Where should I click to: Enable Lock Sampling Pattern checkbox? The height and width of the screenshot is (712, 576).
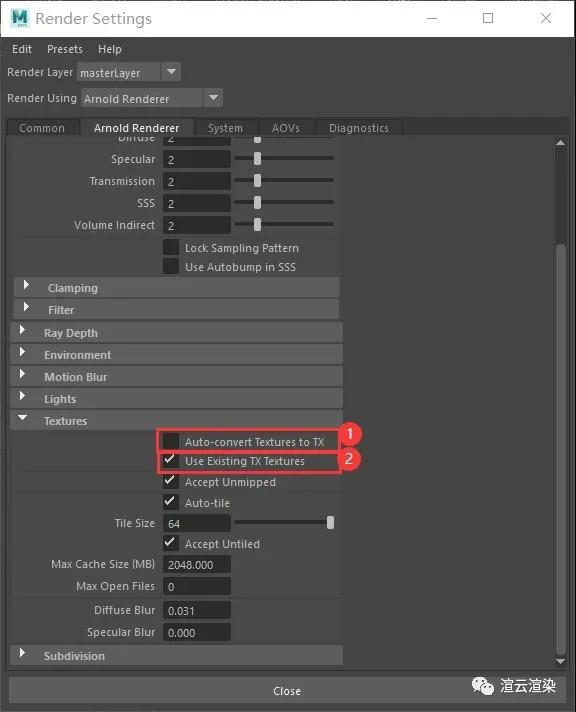tap(171, 247)
